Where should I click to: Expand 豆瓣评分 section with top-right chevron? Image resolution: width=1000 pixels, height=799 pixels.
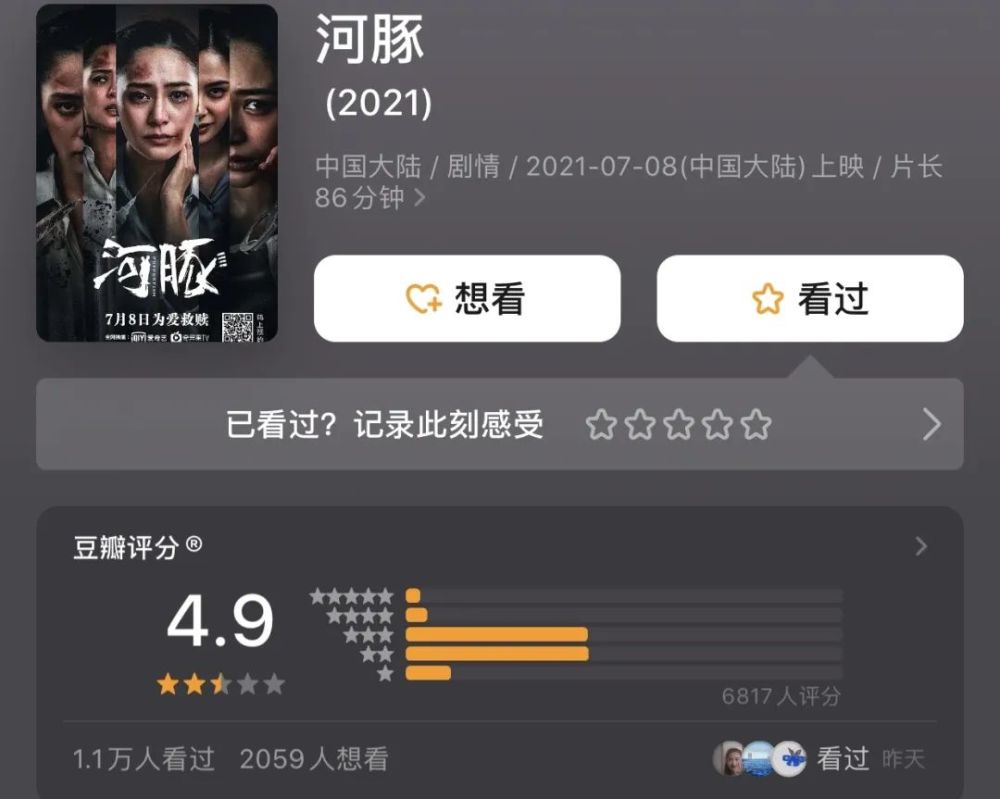921,546
